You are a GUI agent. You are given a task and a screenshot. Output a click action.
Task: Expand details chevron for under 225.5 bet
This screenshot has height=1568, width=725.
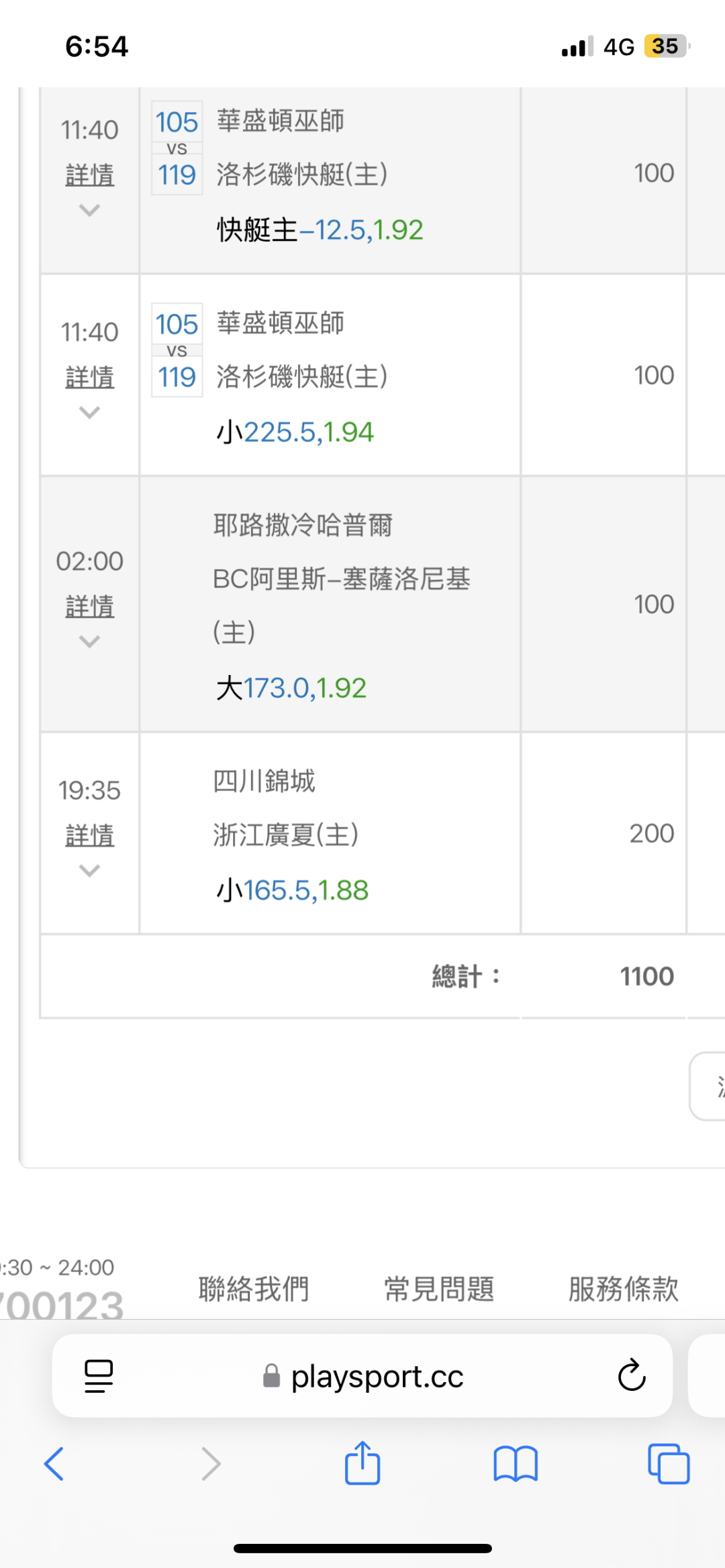(89, 412)
